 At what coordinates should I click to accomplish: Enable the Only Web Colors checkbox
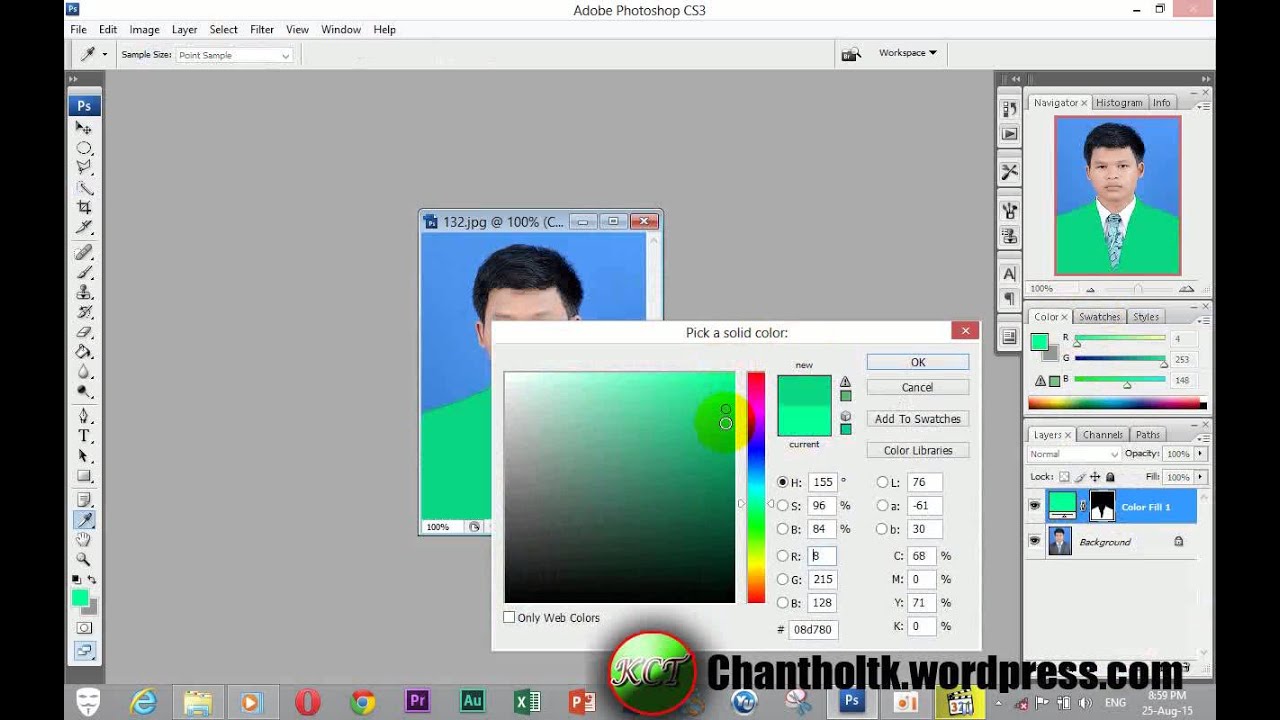pos(509,618)
